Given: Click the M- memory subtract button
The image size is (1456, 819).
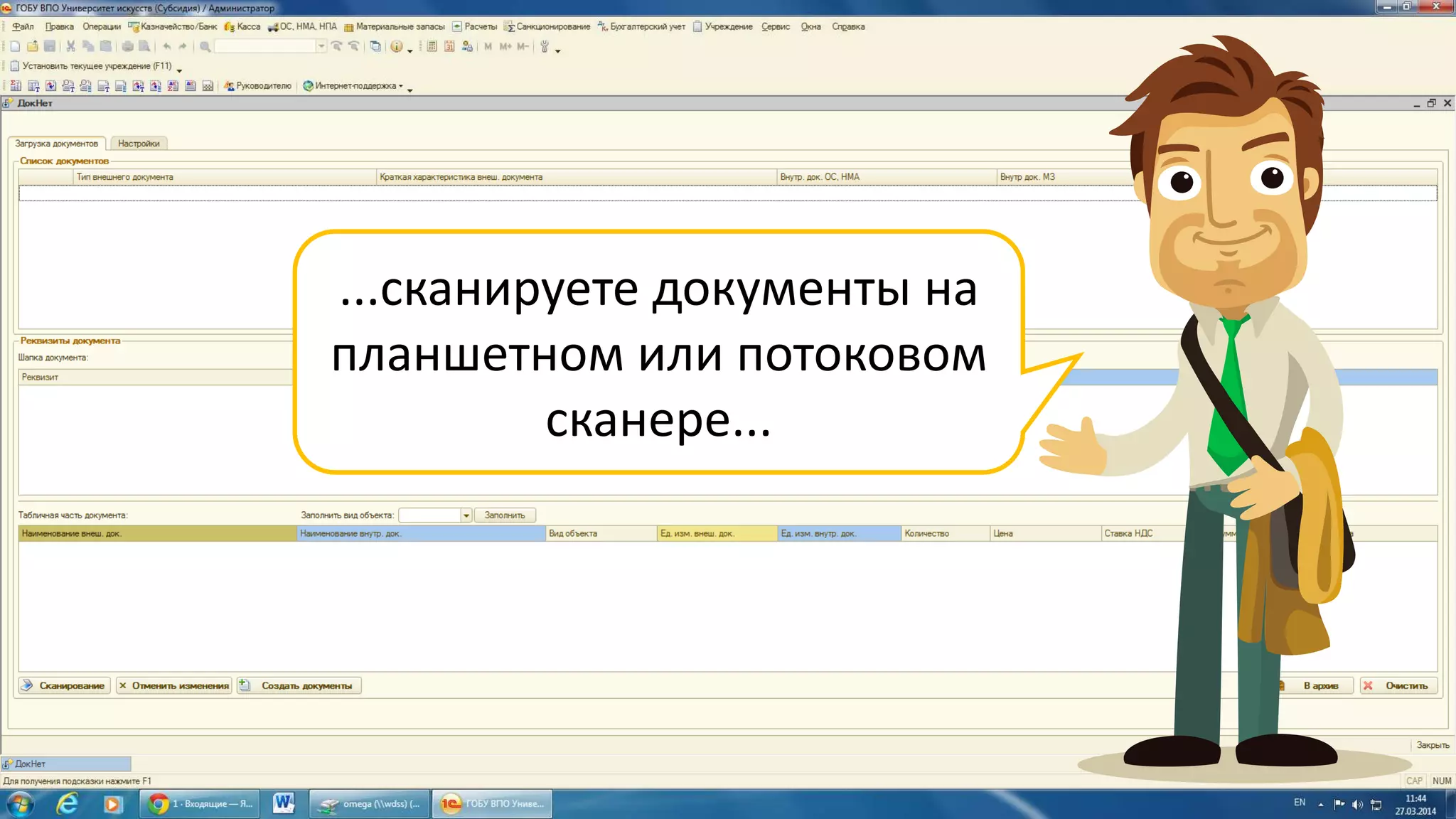Looking at the screenshot, I should (x=523, y=46).
